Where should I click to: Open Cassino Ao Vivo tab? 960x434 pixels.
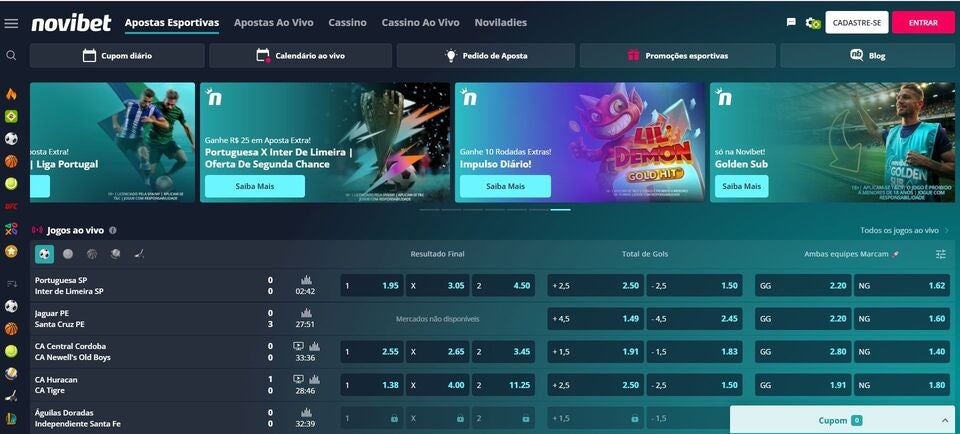[x=420, y=23]
